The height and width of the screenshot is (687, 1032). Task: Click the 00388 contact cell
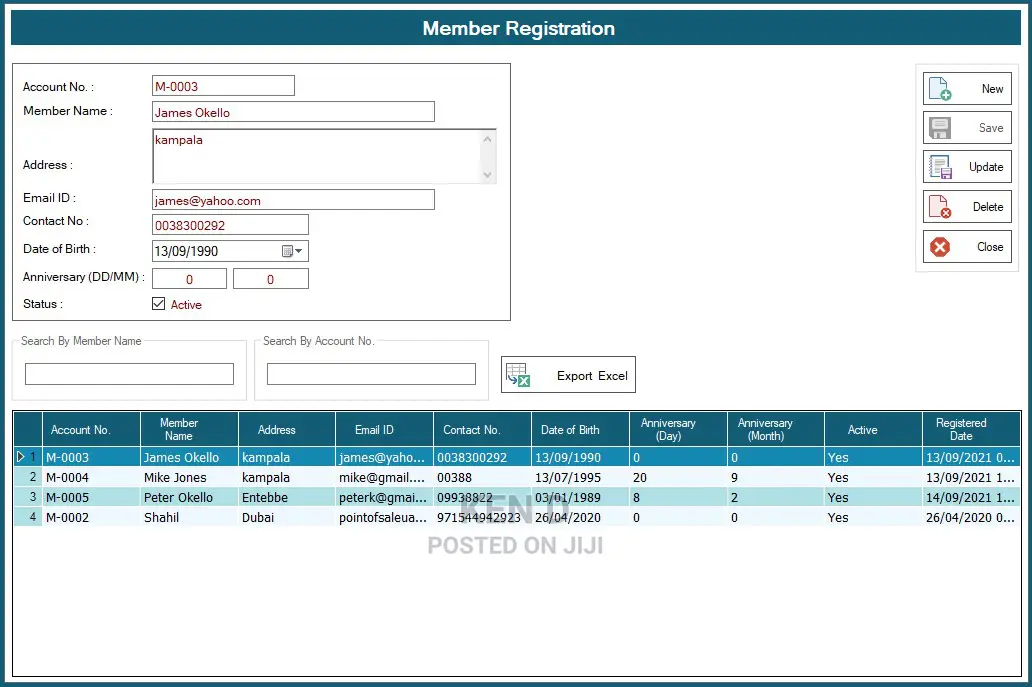(482, 477)
